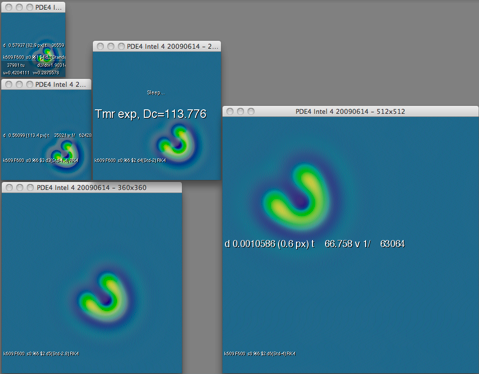Click the 'PDE4 Intel 4 20090614 - 2...' title

[172, 47]
